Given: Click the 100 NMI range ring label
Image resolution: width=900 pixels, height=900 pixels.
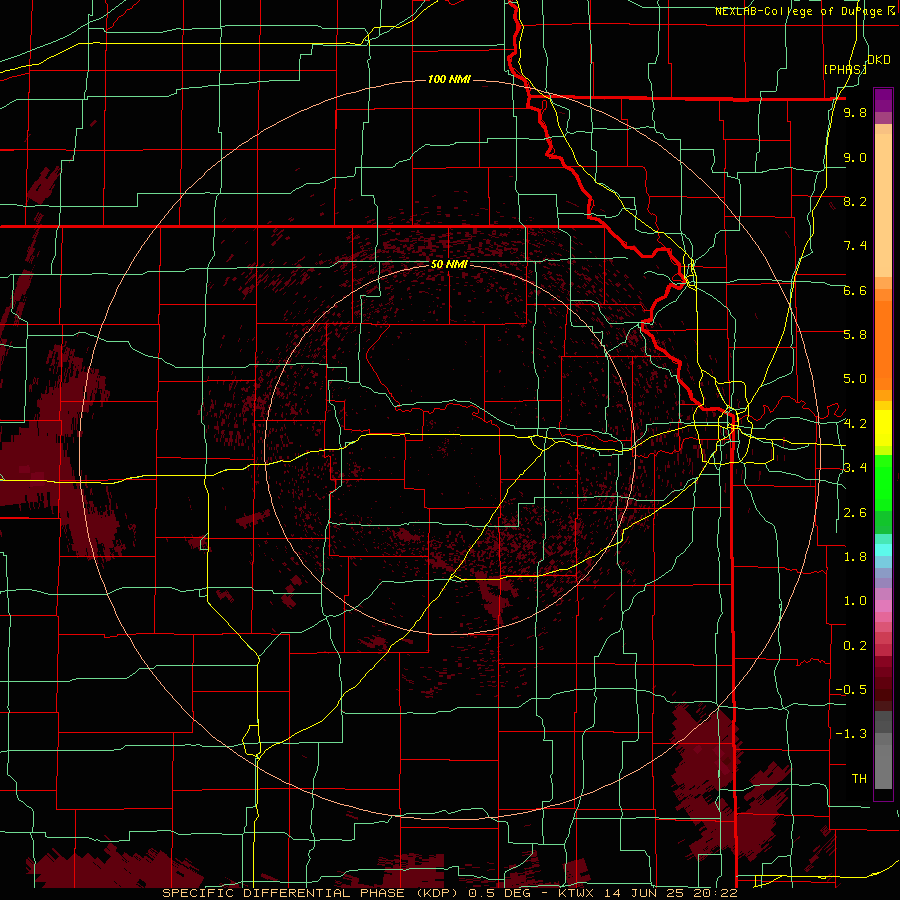Looking at the screenshot, I should [x=449, y=79].
